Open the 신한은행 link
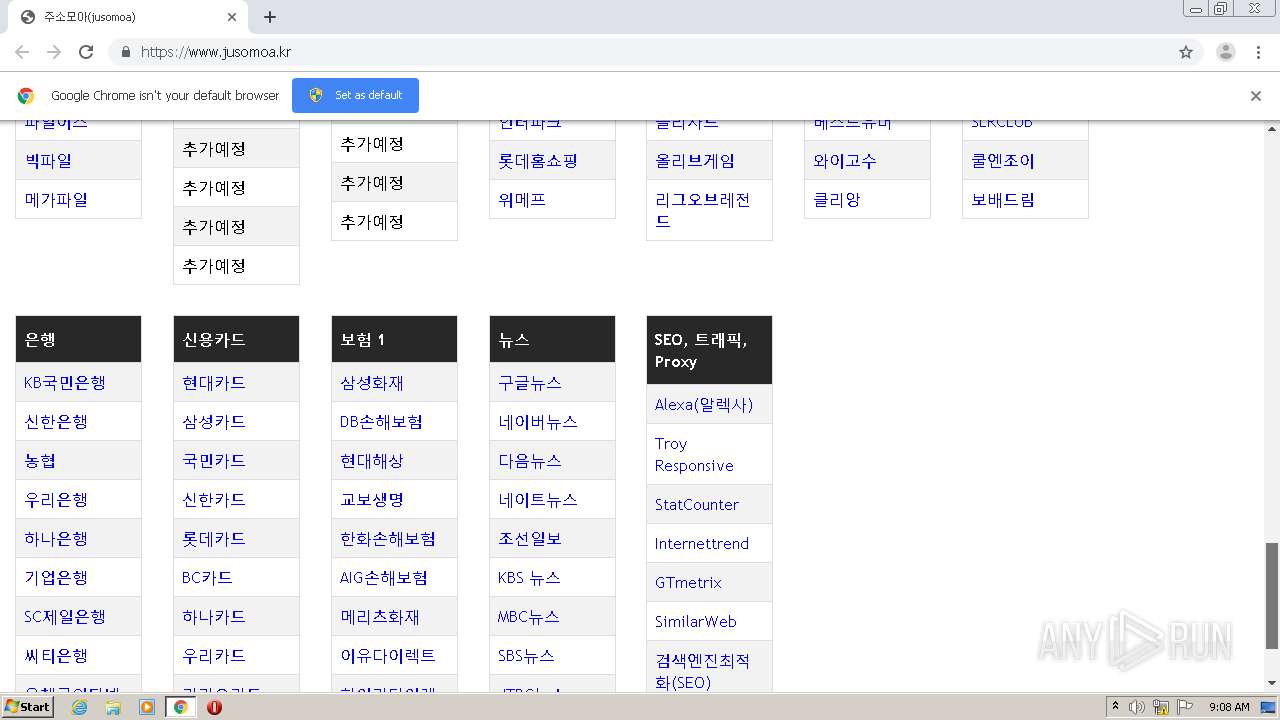The width and height of the screenshot is (1280, 720). 56,421
